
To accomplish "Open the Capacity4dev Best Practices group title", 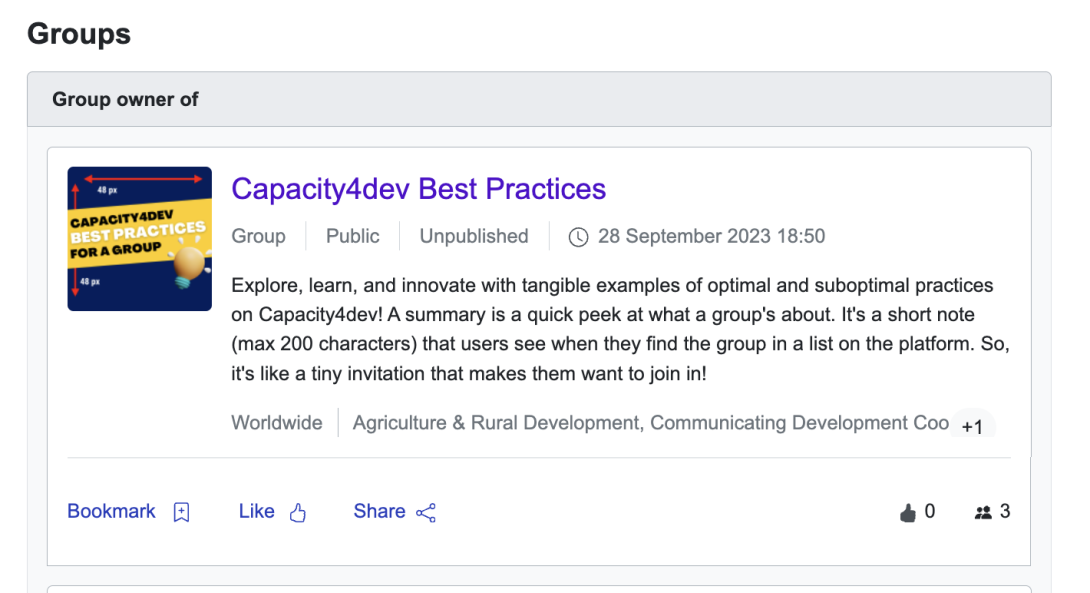I will 418,189.
